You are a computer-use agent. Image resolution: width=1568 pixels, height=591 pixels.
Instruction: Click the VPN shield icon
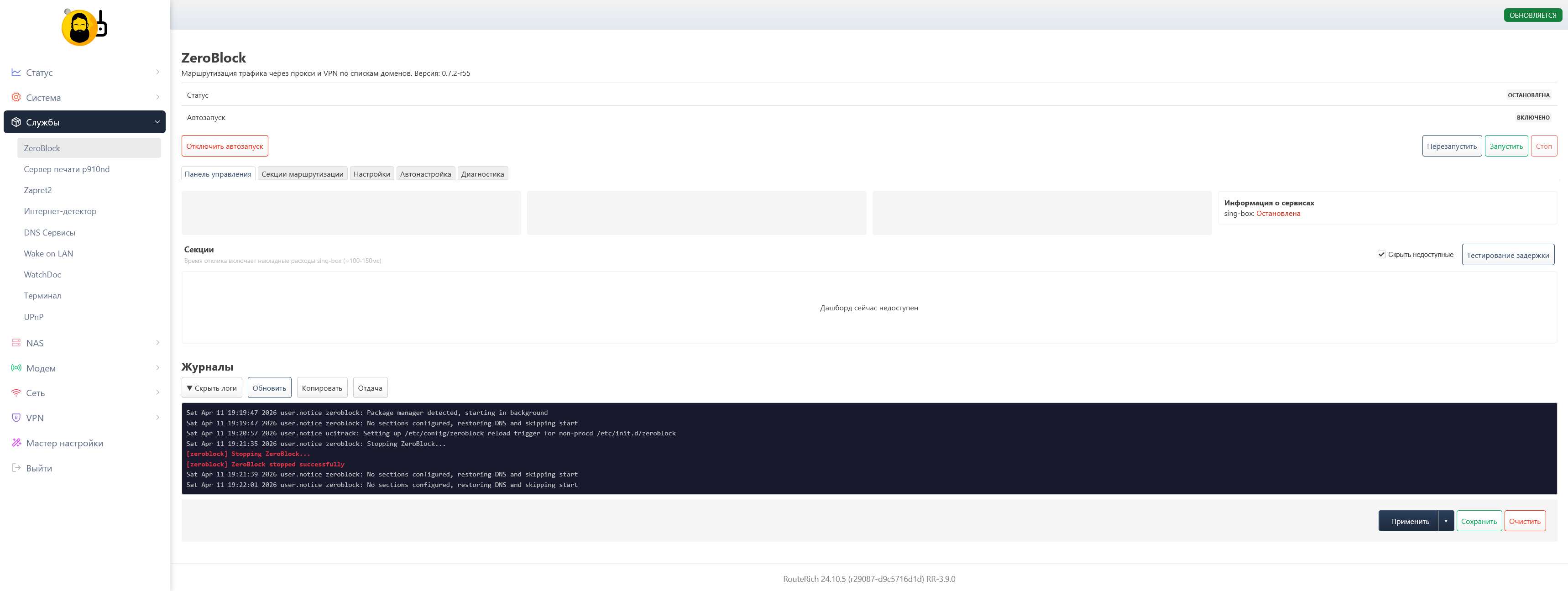pos(16,418)
